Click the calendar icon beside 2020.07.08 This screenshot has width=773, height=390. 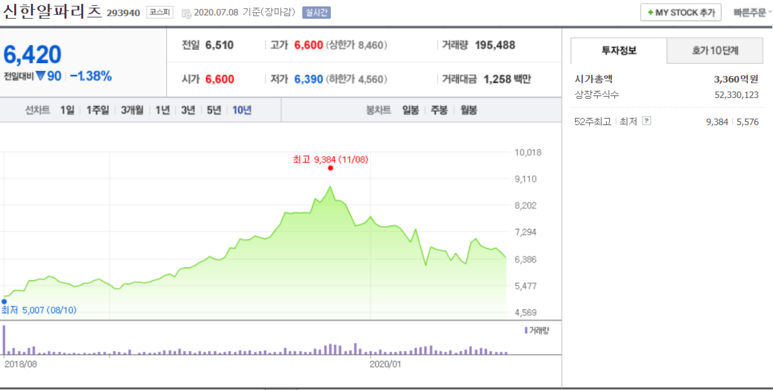[186, 13]
